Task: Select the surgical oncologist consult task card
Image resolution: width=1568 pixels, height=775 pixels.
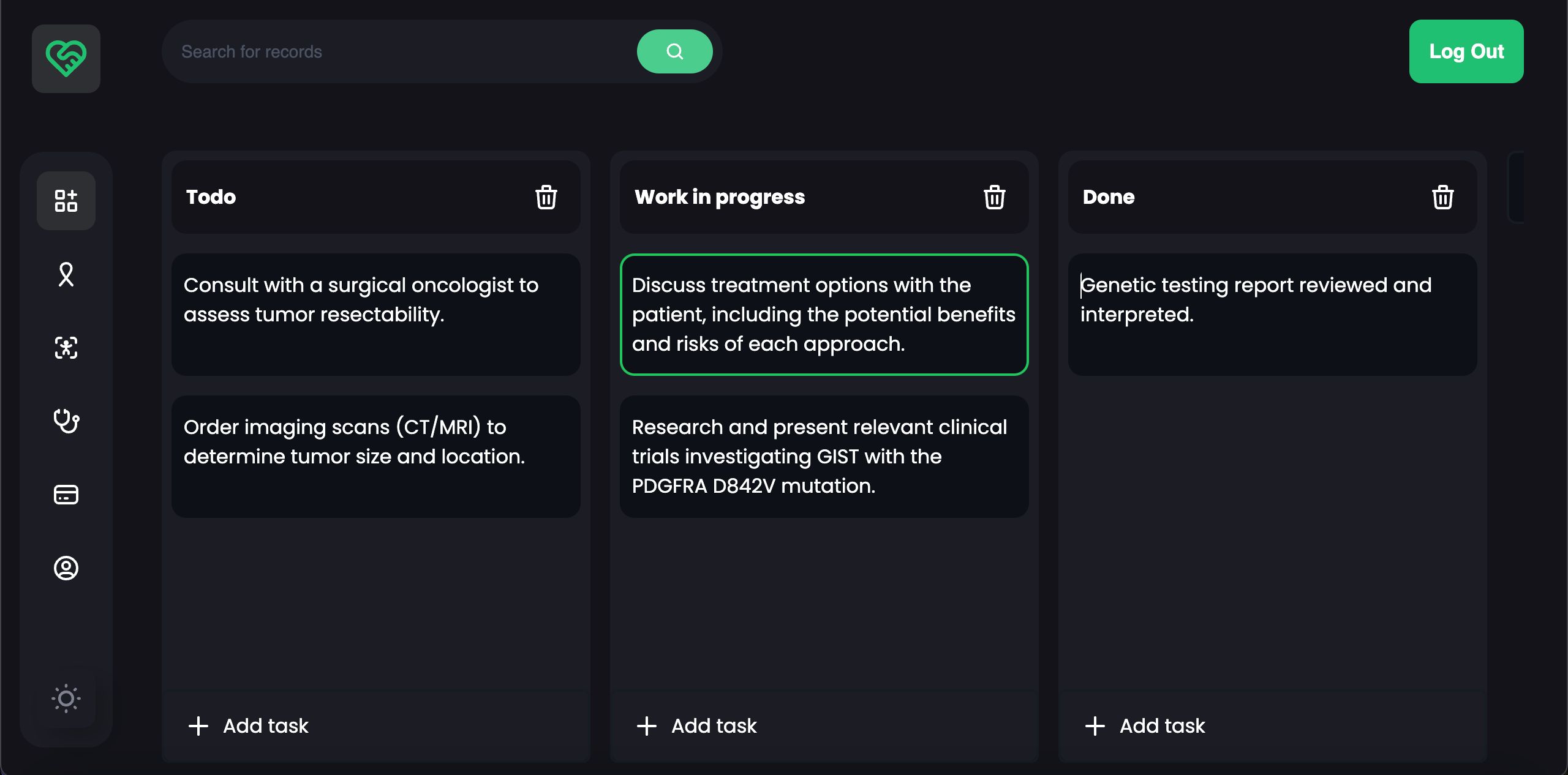Action: point(375,315)
